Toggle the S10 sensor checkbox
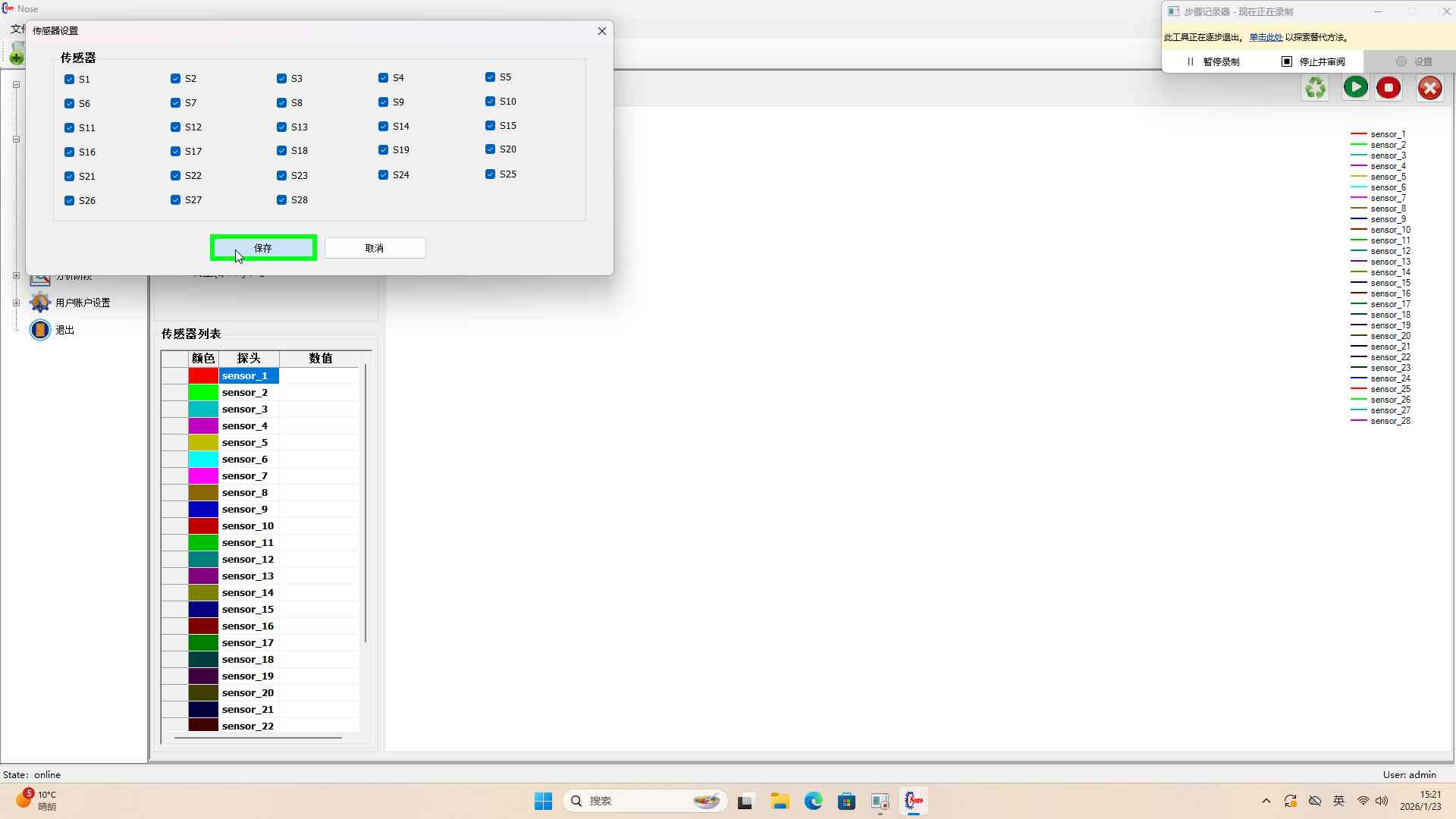The width and height of the screenshot is (1456, 819). (x=491, y=102)
